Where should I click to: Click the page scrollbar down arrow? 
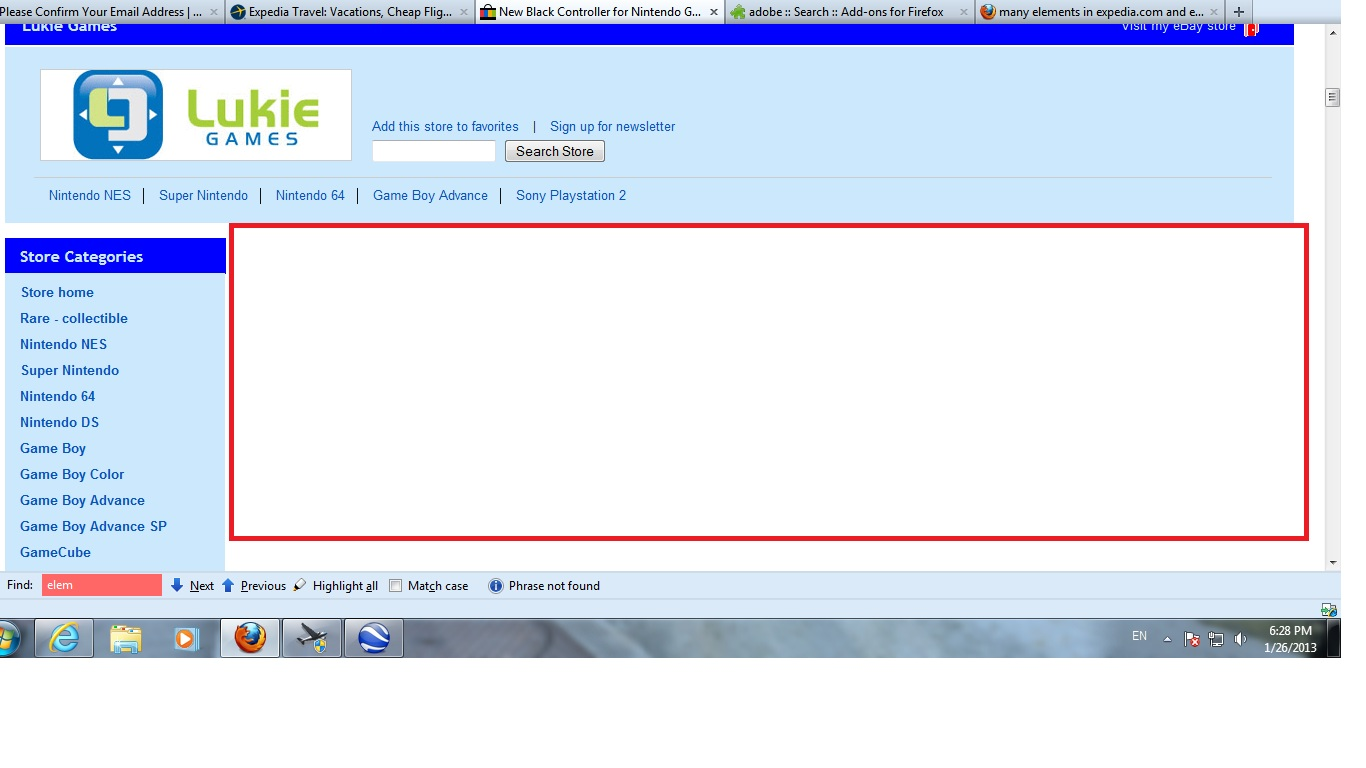(x=1332, y=563)
